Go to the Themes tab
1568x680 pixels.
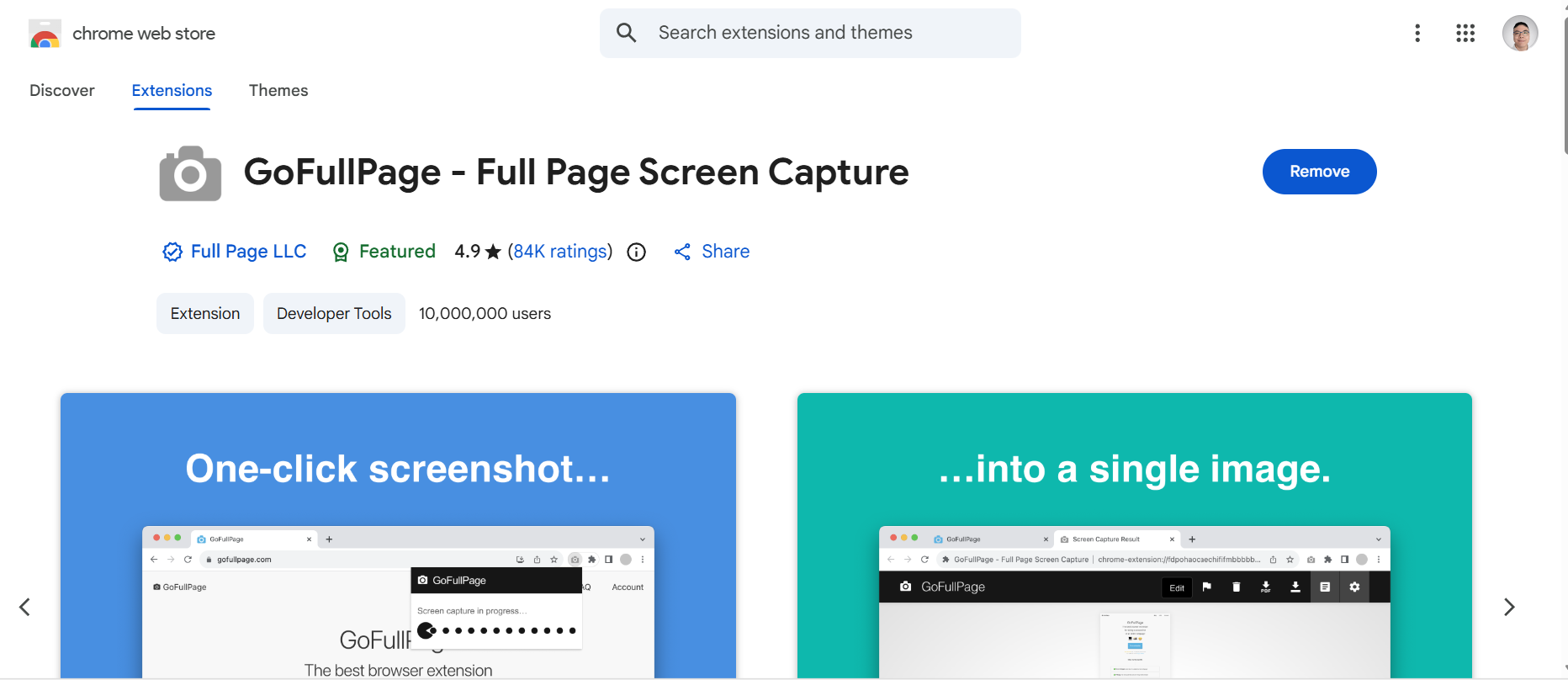(278, 90)
